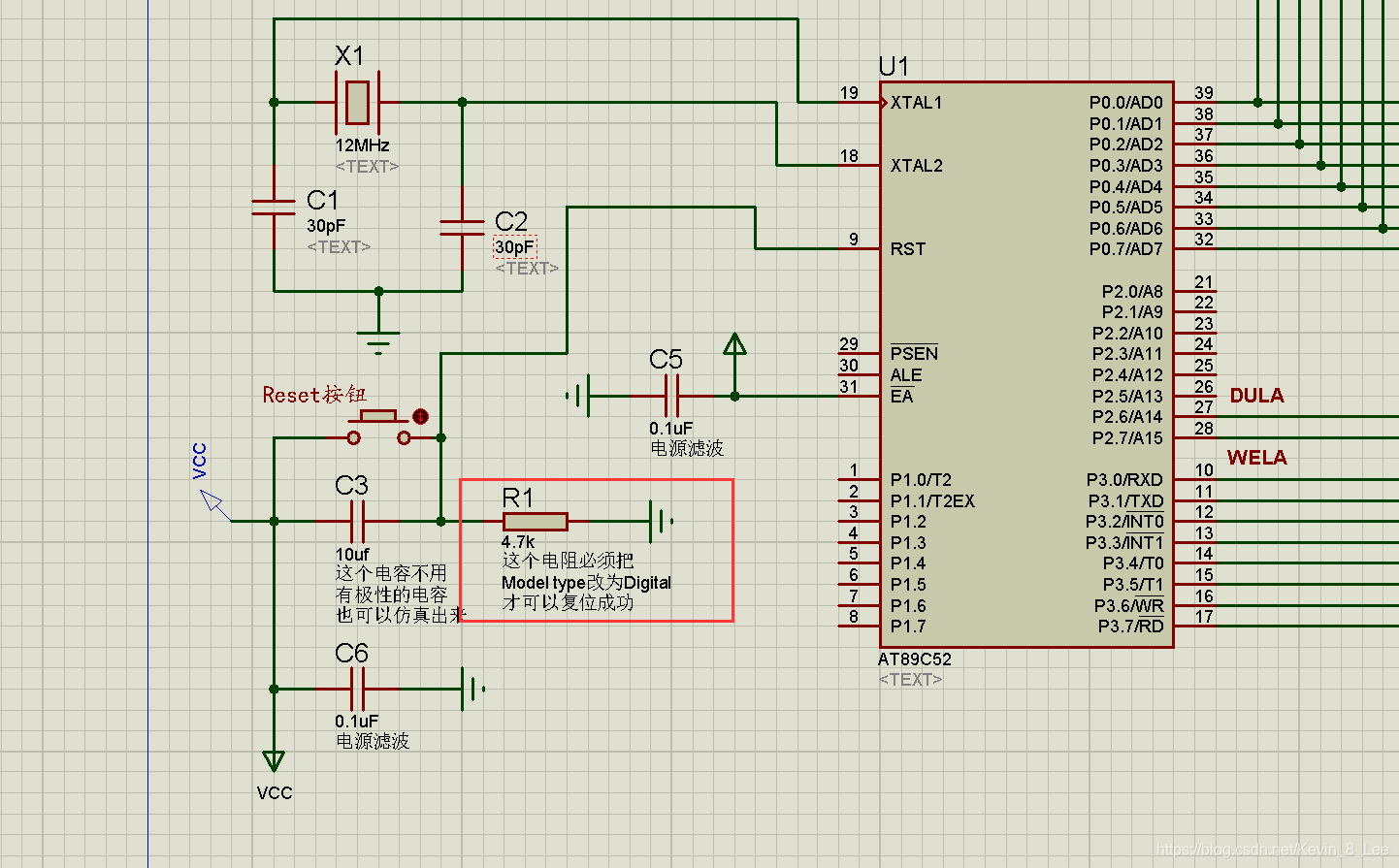
Task: Click the P2.7/A15 pin label
Action: [1127, 438]
